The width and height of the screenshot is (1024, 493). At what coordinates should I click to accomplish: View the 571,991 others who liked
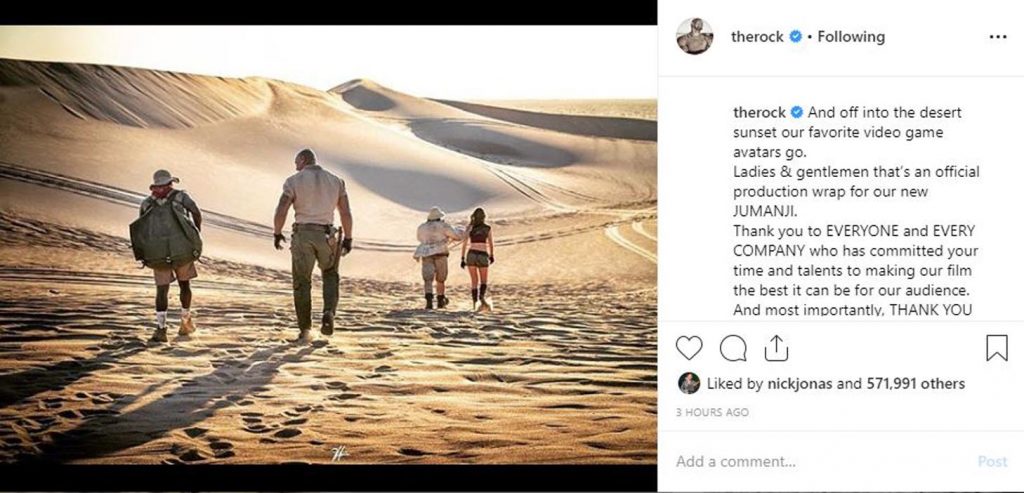coord(916,383)
